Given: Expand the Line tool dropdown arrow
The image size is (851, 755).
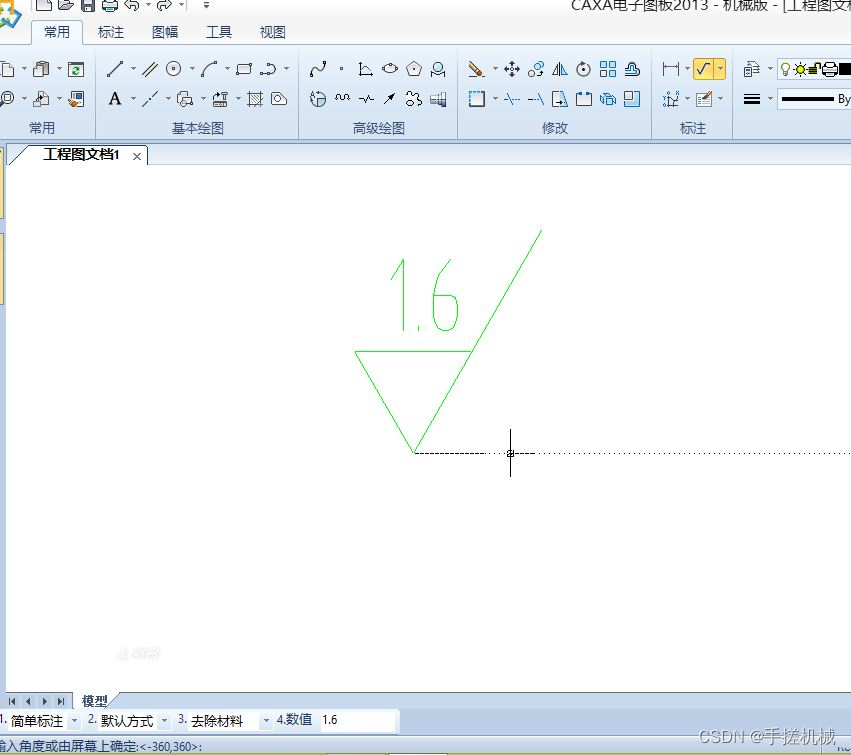Looking at the screenshot, I should pos(133,69).
